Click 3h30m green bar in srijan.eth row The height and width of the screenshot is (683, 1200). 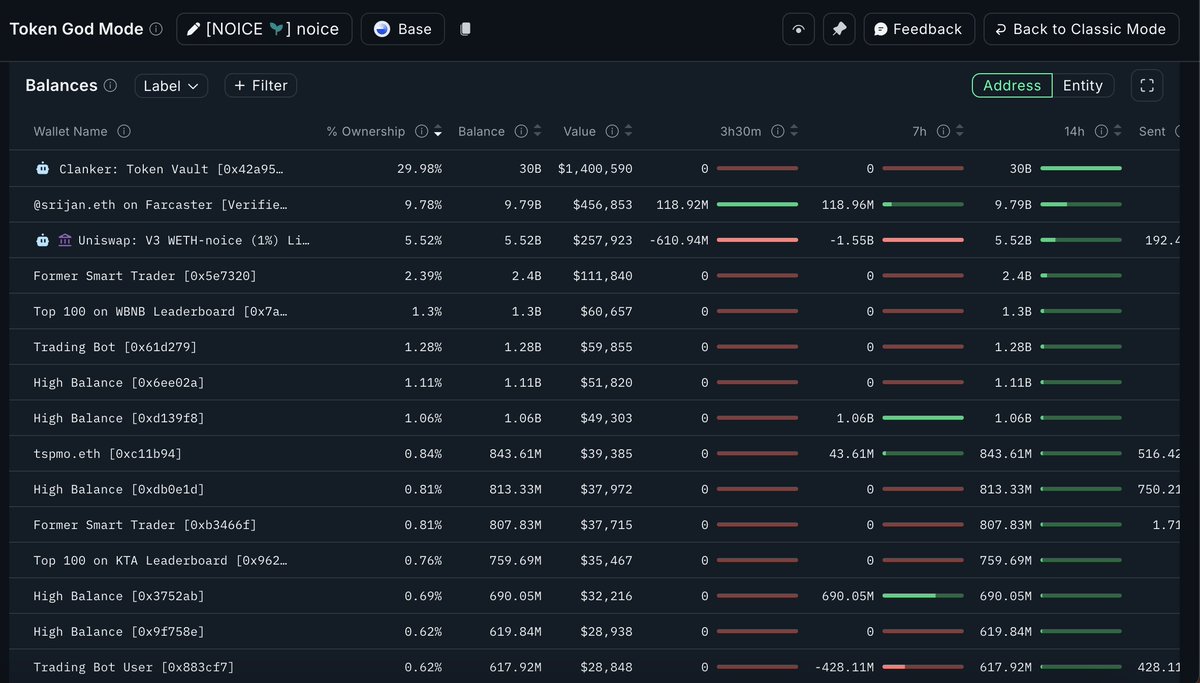click(757, 204)
